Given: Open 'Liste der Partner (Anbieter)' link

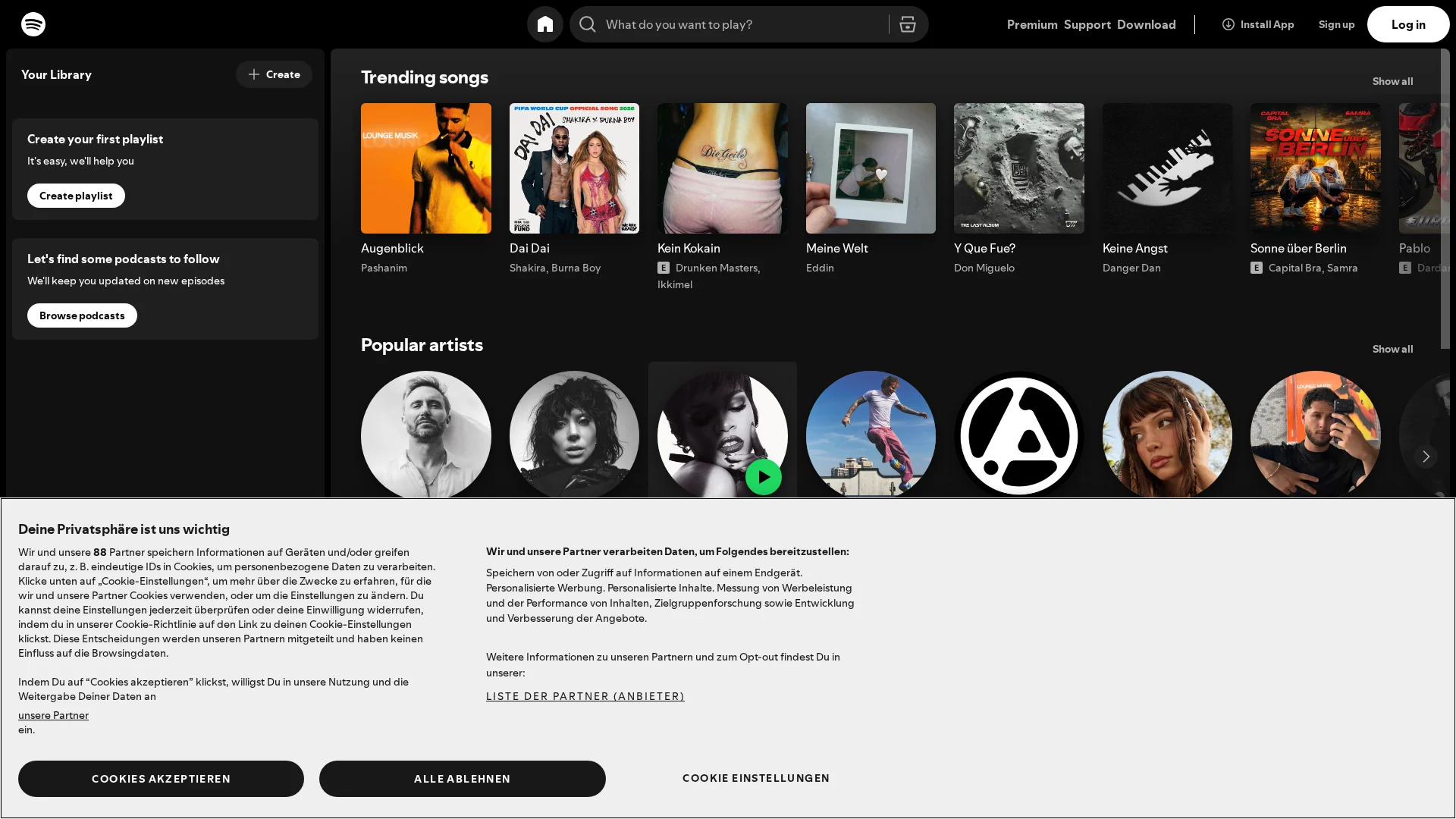Looking at the screenshot, I should (585, 696).
